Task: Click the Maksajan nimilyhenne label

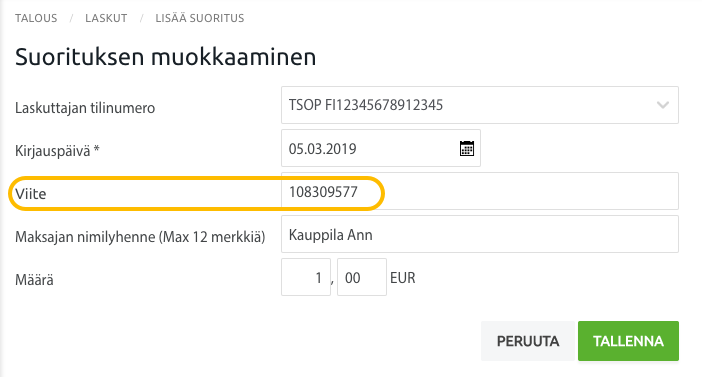Action: [x=140, y=237]
